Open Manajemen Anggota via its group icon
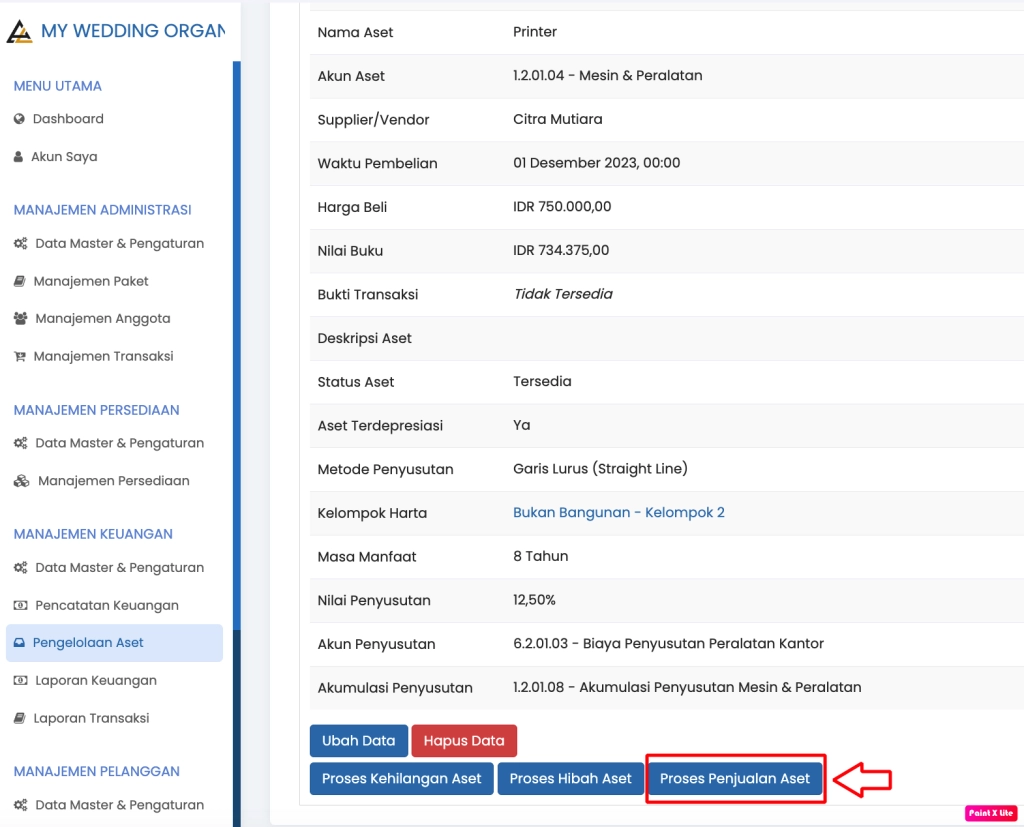 click(22, 319)
